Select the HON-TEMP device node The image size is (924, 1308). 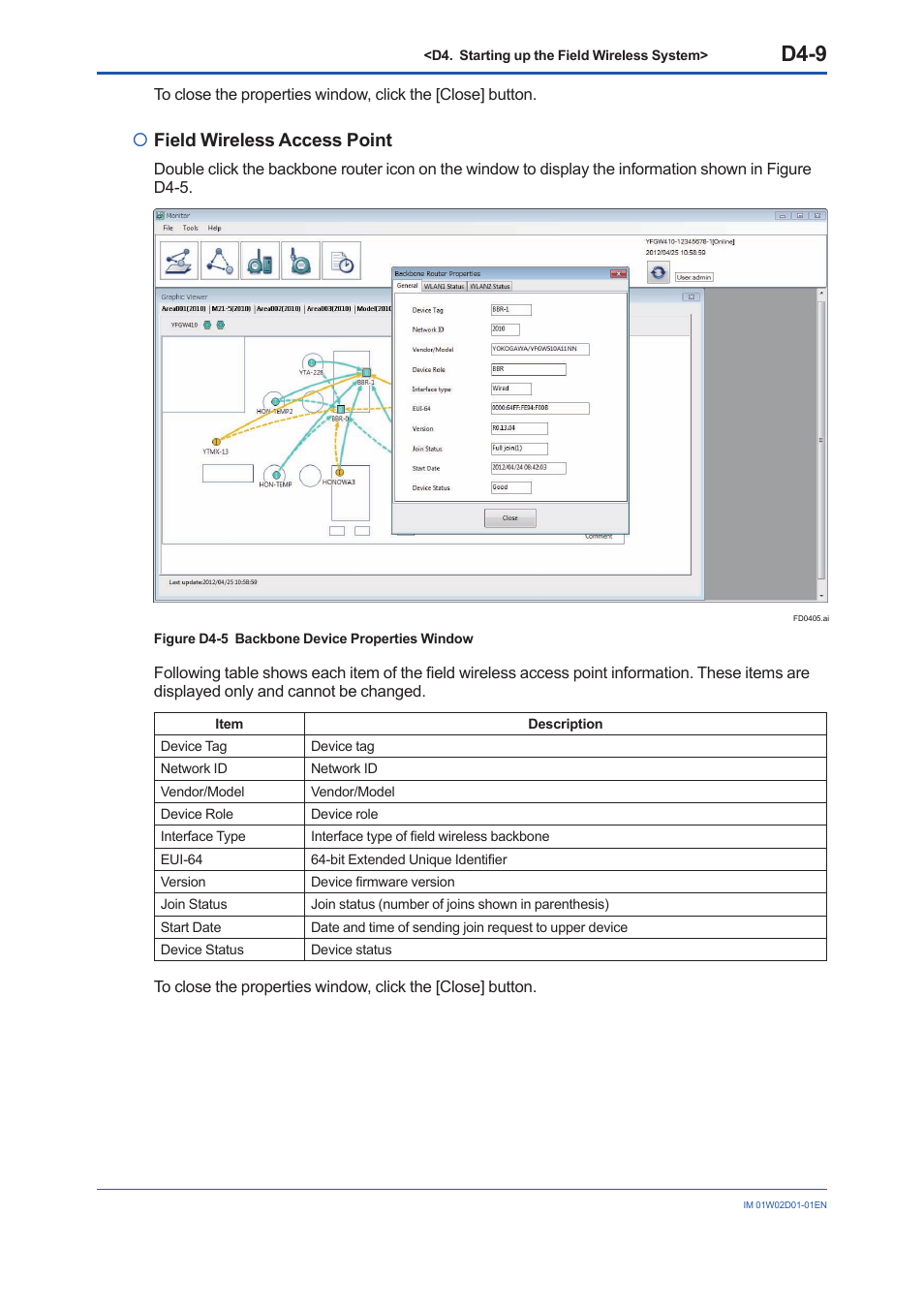coord(277,475)
